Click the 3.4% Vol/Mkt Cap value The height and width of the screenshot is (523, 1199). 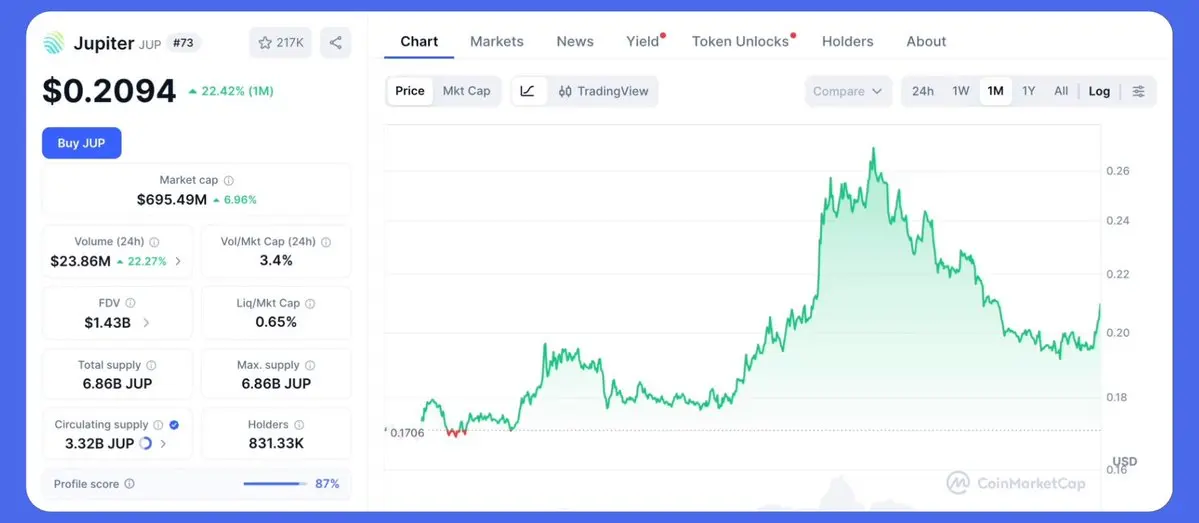coord(276,261)
